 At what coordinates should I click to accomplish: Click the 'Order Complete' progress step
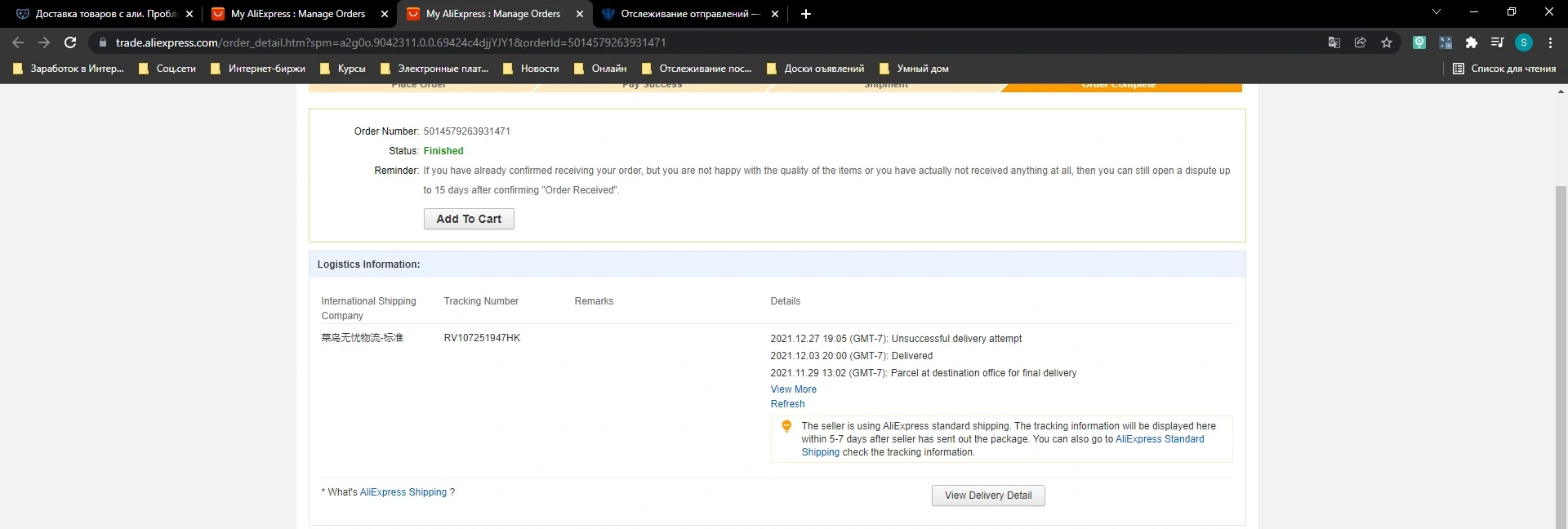[1120, 86]
